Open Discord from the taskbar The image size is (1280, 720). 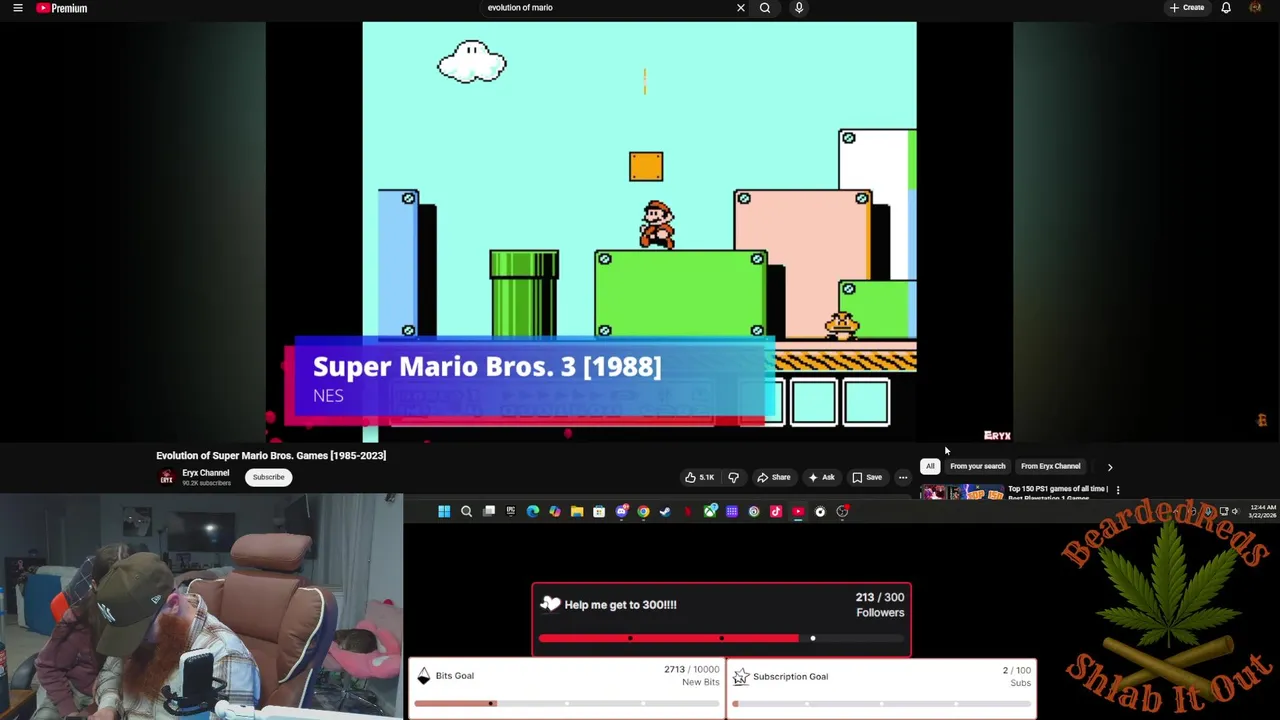tap(621, 512)
